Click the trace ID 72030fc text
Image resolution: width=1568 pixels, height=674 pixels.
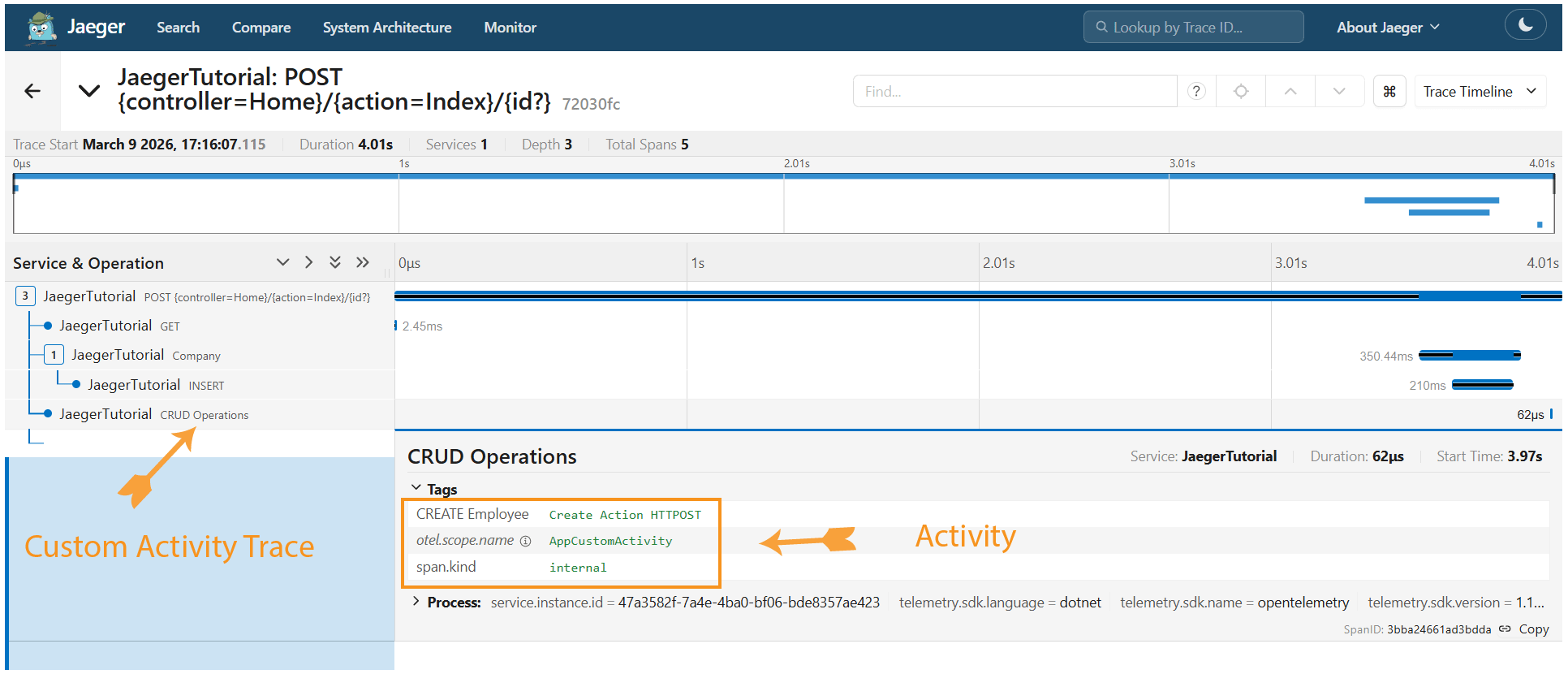(591, 104)
